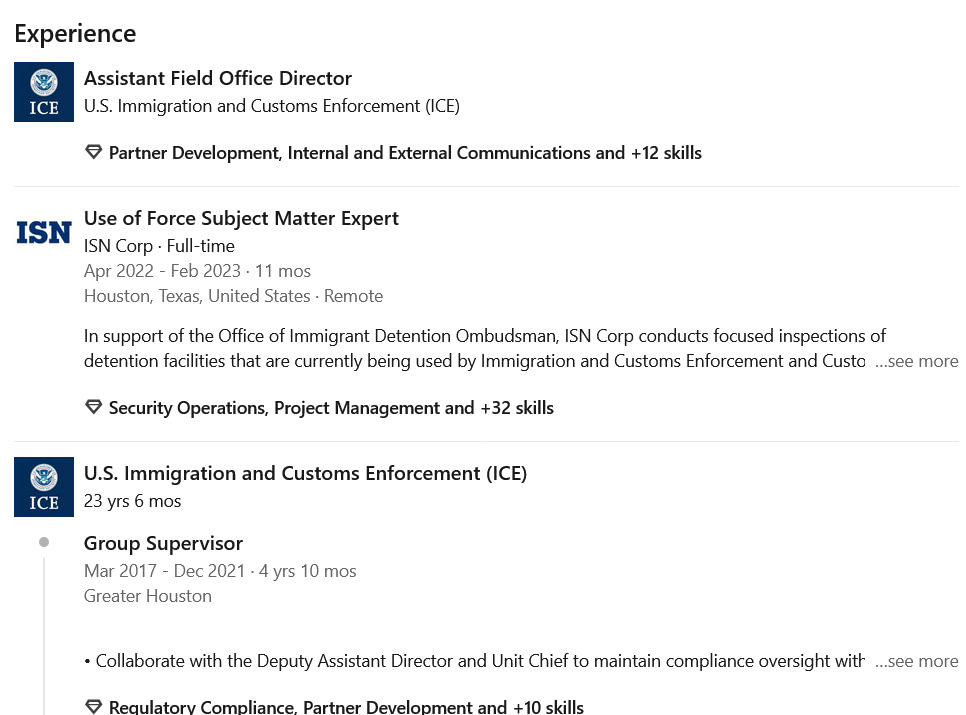Select the Group Supervisor position title

163,543
